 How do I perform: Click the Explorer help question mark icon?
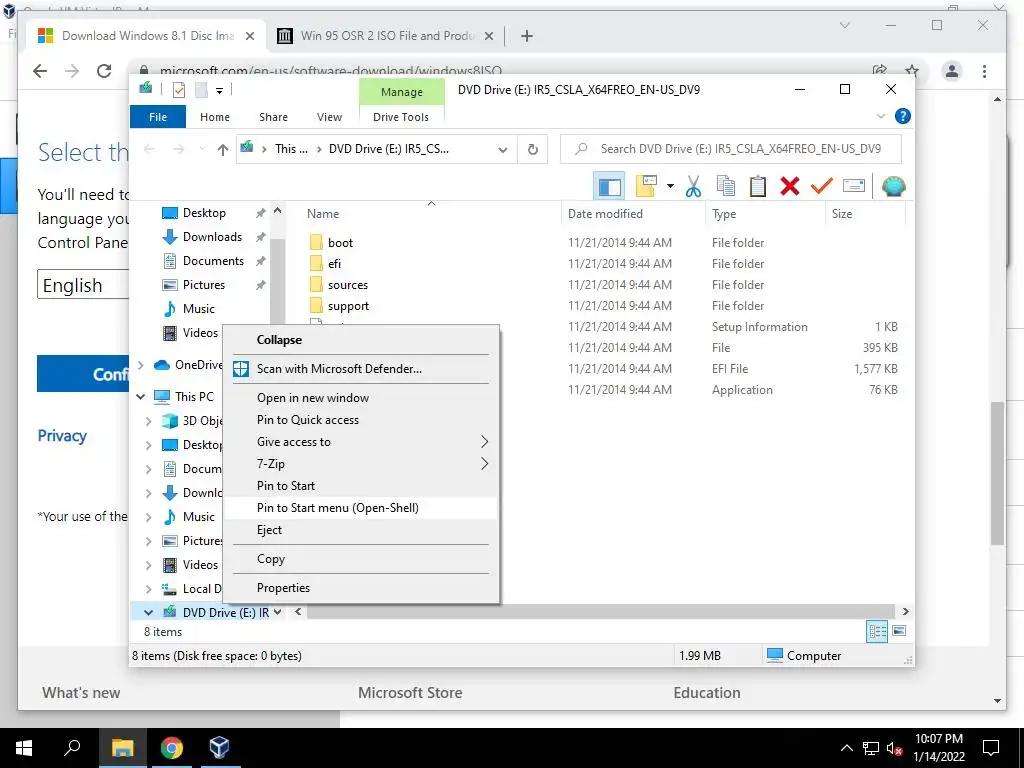(903, 116)
